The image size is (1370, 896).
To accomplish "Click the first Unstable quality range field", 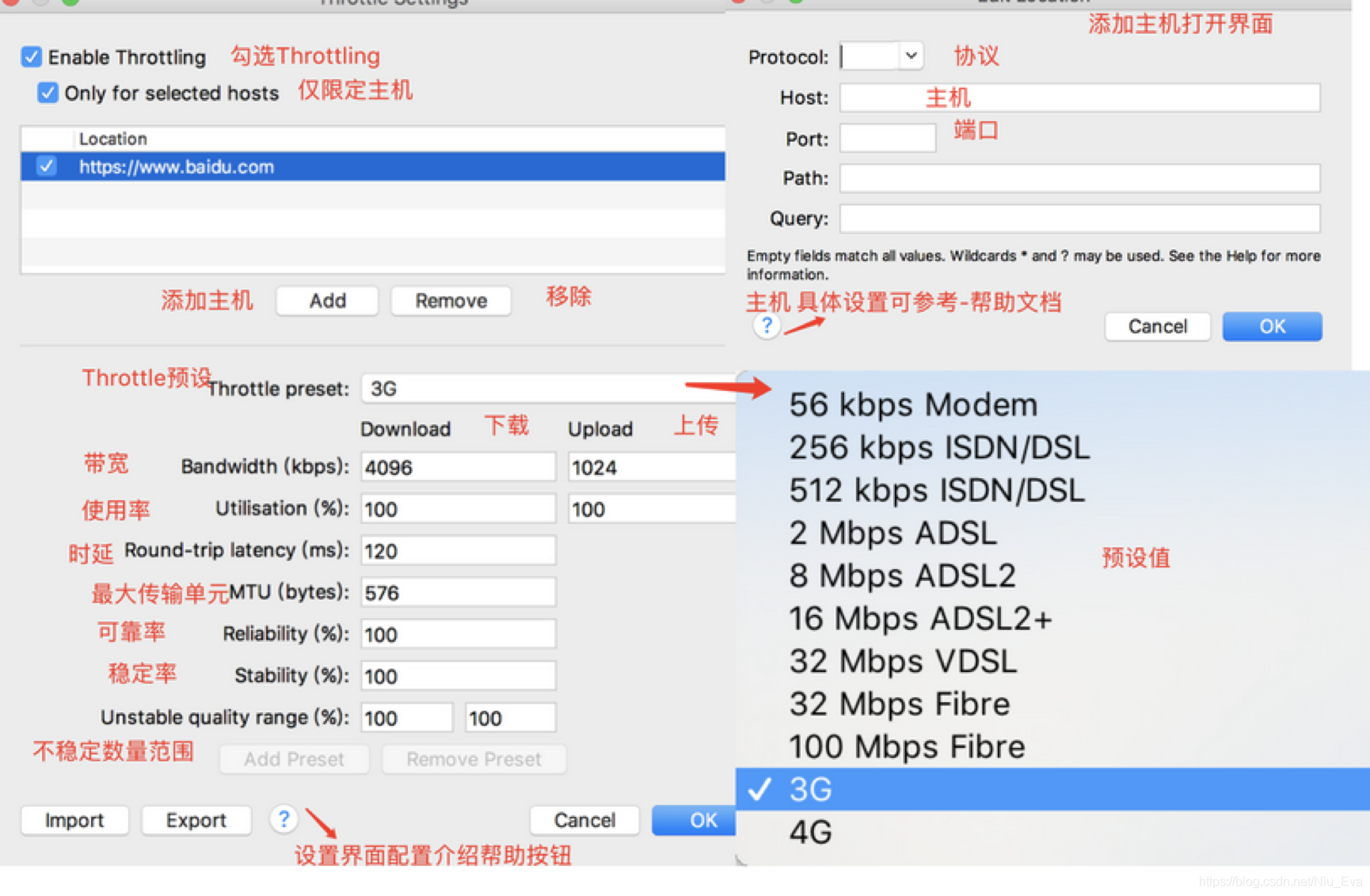I will (407, 718).
